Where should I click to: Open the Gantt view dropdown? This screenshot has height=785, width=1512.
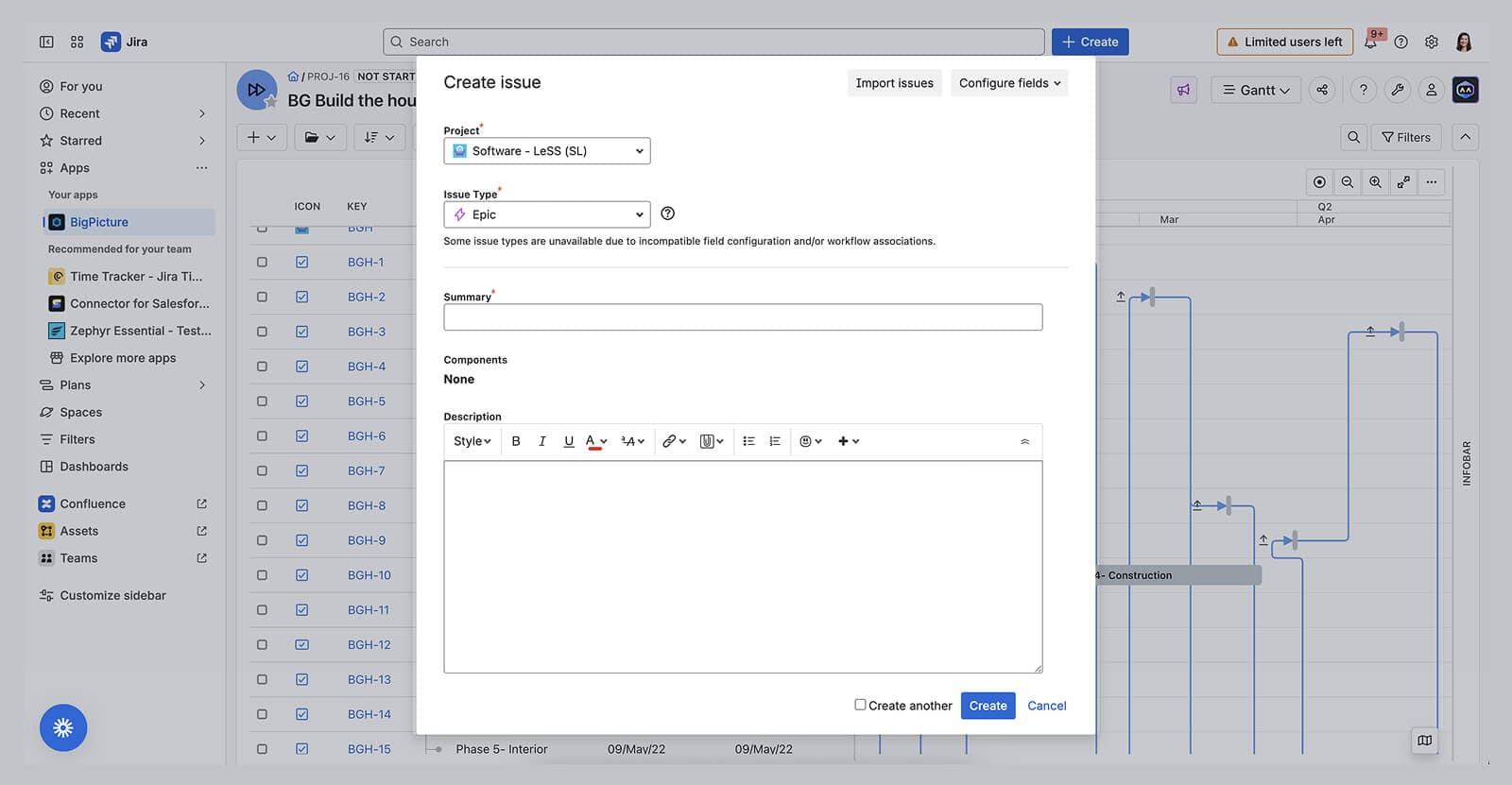[1256, 90]
